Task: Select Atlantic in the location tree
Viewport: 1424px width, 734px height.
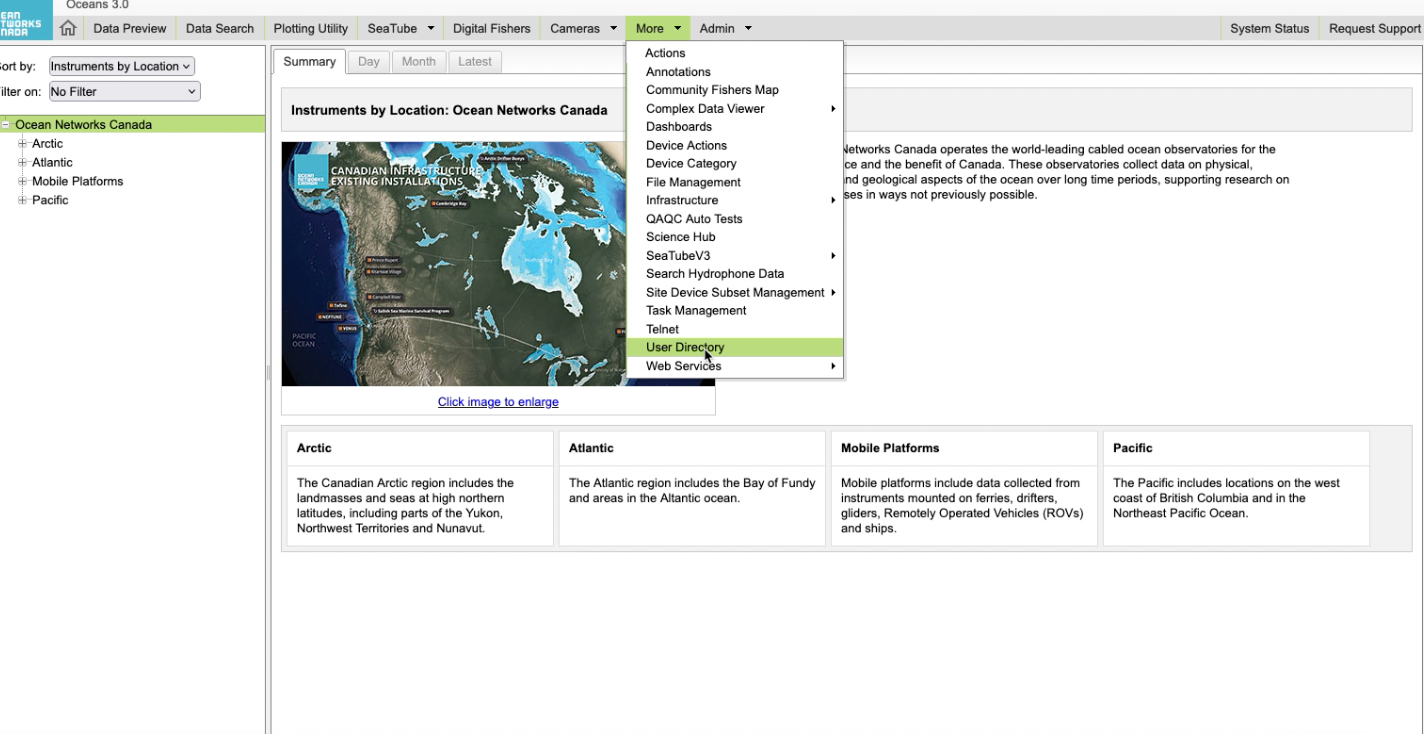Action: point(52,162)
